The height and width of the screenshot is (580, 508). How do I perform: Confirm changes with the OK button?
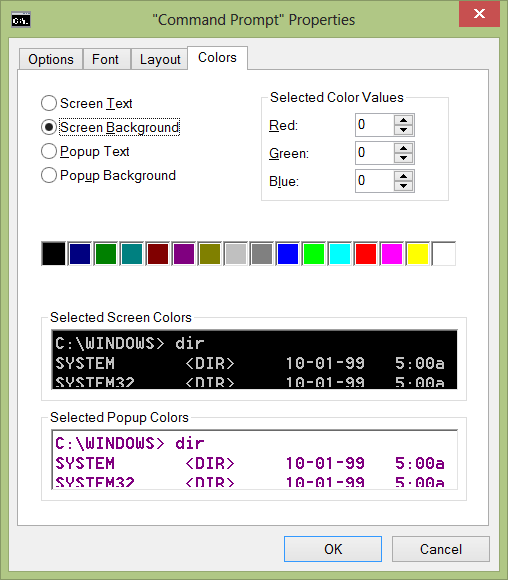tap(333, 549)
